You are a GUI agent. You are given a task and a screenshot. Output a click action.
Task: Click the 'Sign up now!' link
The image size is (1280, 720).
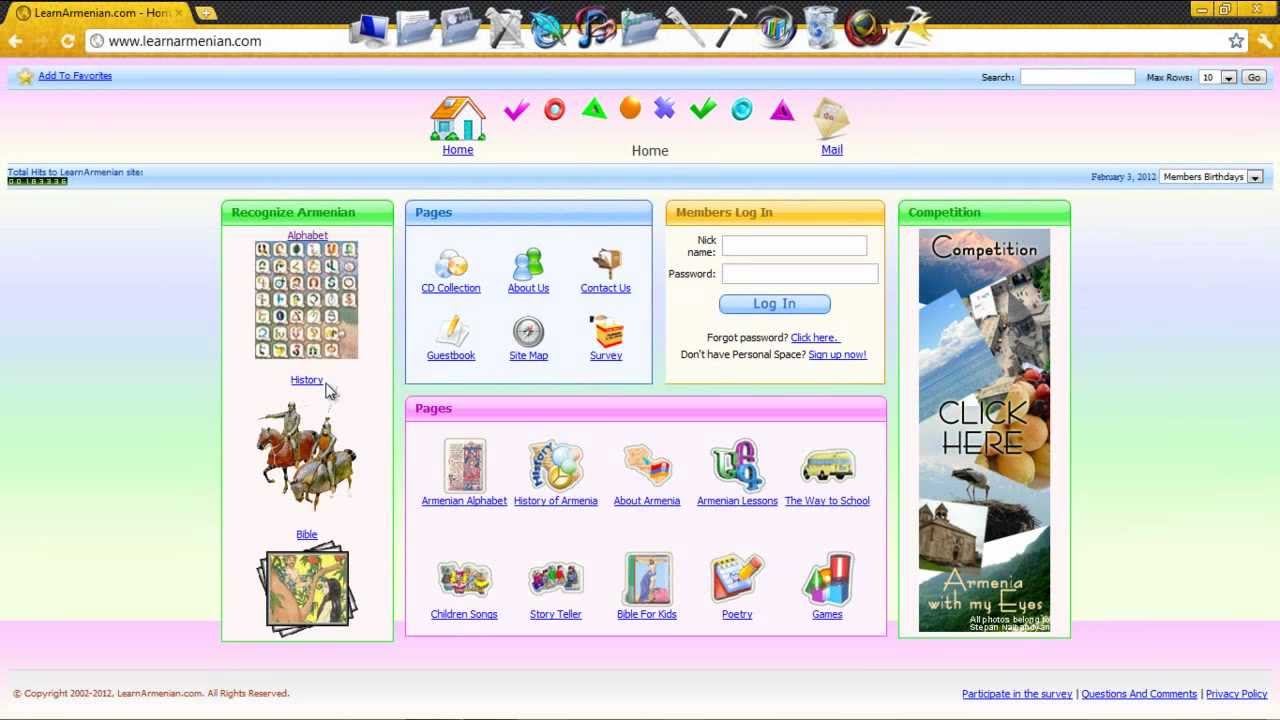tap(837, 355)
